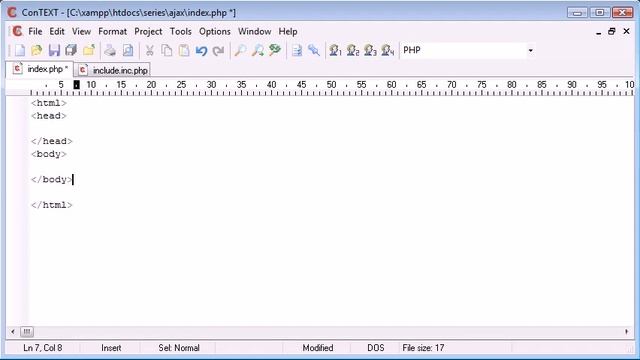Restore the inner document window
This screenshot has height=360, width=640.
[611, 31]
